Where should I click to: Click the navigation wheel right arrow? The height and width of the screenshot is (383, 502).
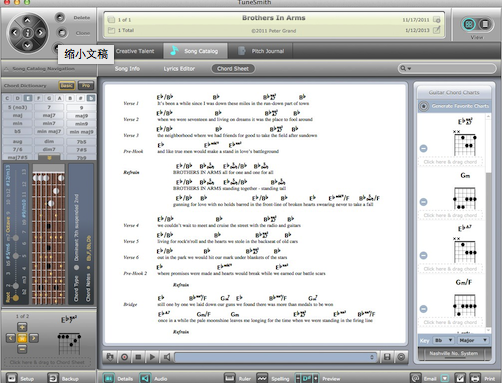tap(40, 32)
